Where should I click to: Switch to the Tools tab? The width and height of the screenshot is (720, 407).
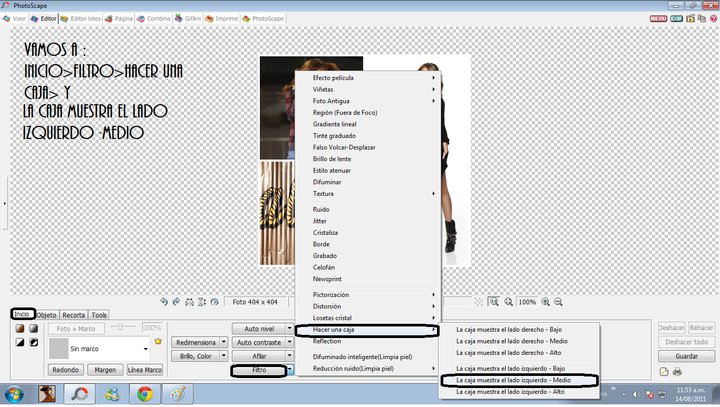pos(99,315)
